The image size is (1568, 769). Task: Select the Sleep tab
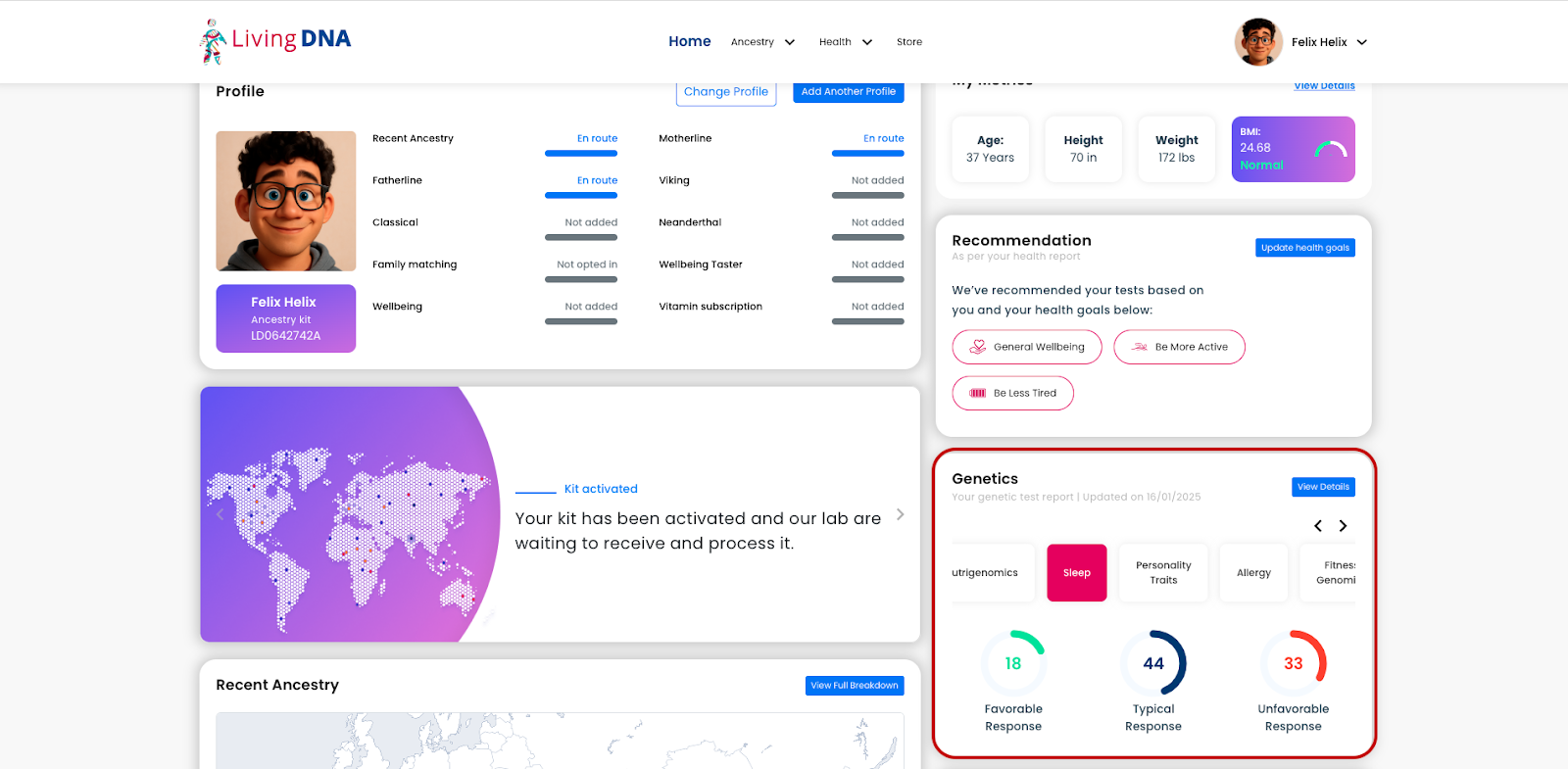tap(1077, 573)
